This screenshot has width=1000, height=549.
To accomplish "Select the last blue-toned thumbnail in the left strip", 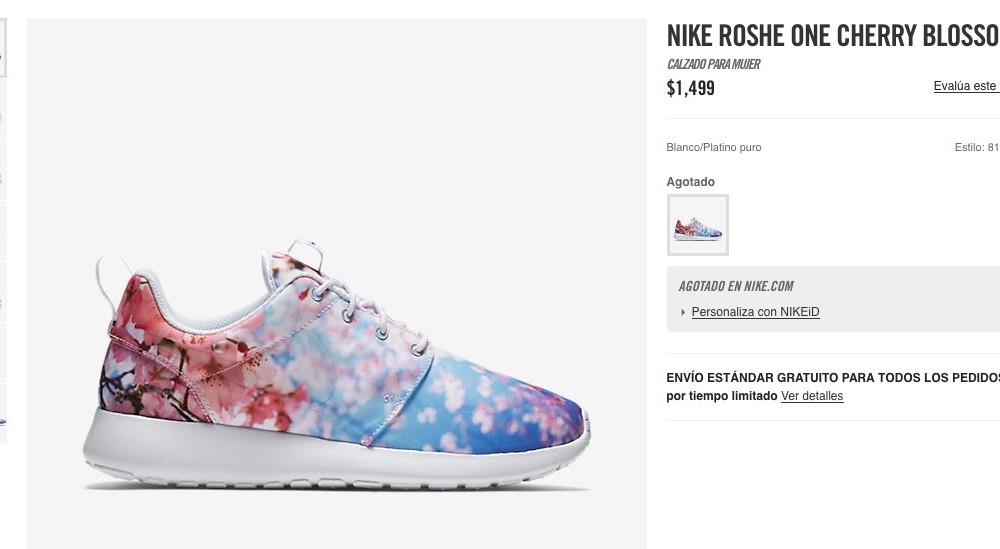I will point(3,415).
